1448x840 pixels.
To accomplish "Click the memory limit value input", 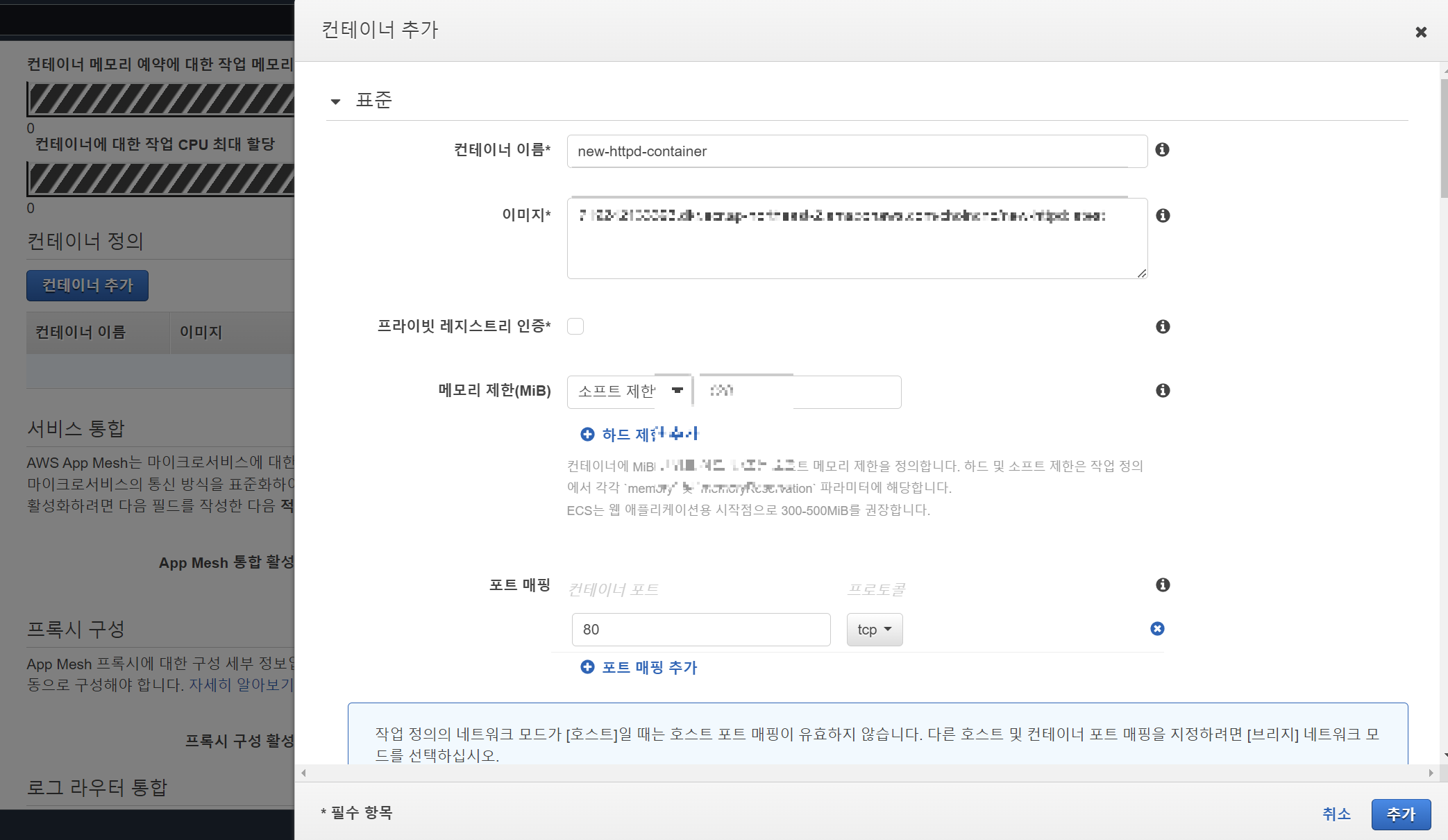I will click(x=800, y=392).
